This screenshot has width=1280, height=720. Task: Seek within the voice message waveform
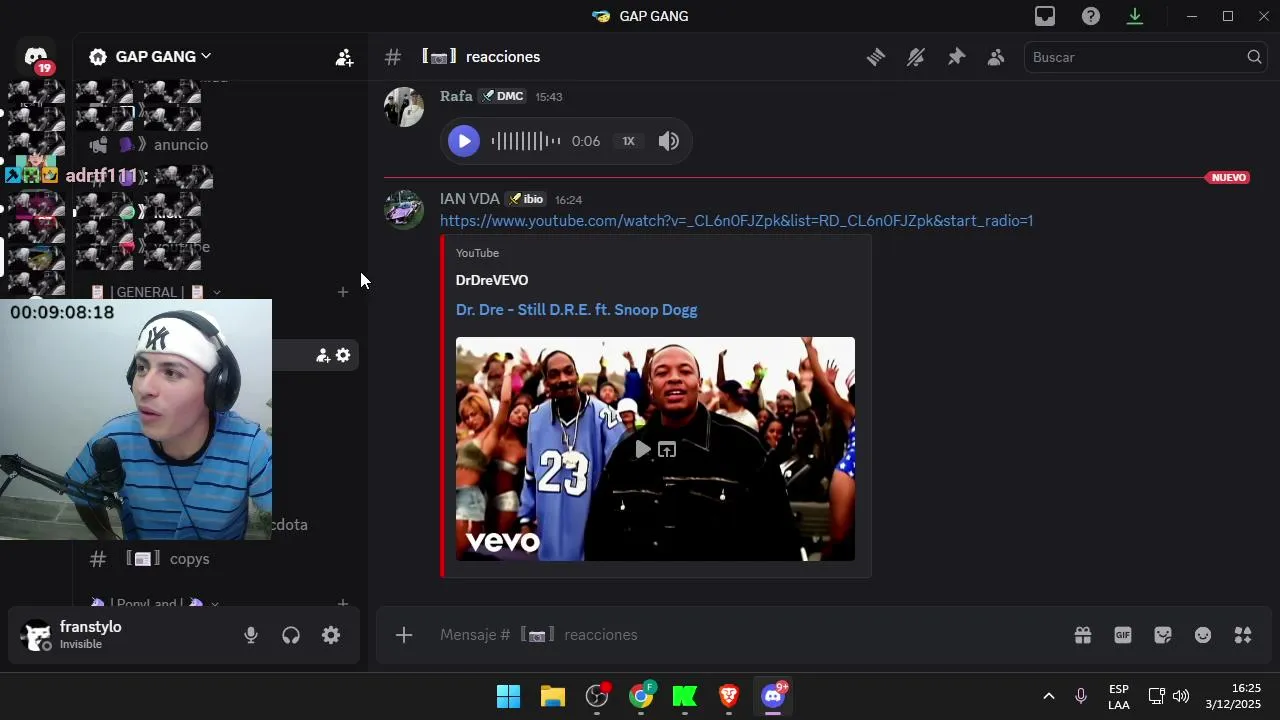point(525,141)
